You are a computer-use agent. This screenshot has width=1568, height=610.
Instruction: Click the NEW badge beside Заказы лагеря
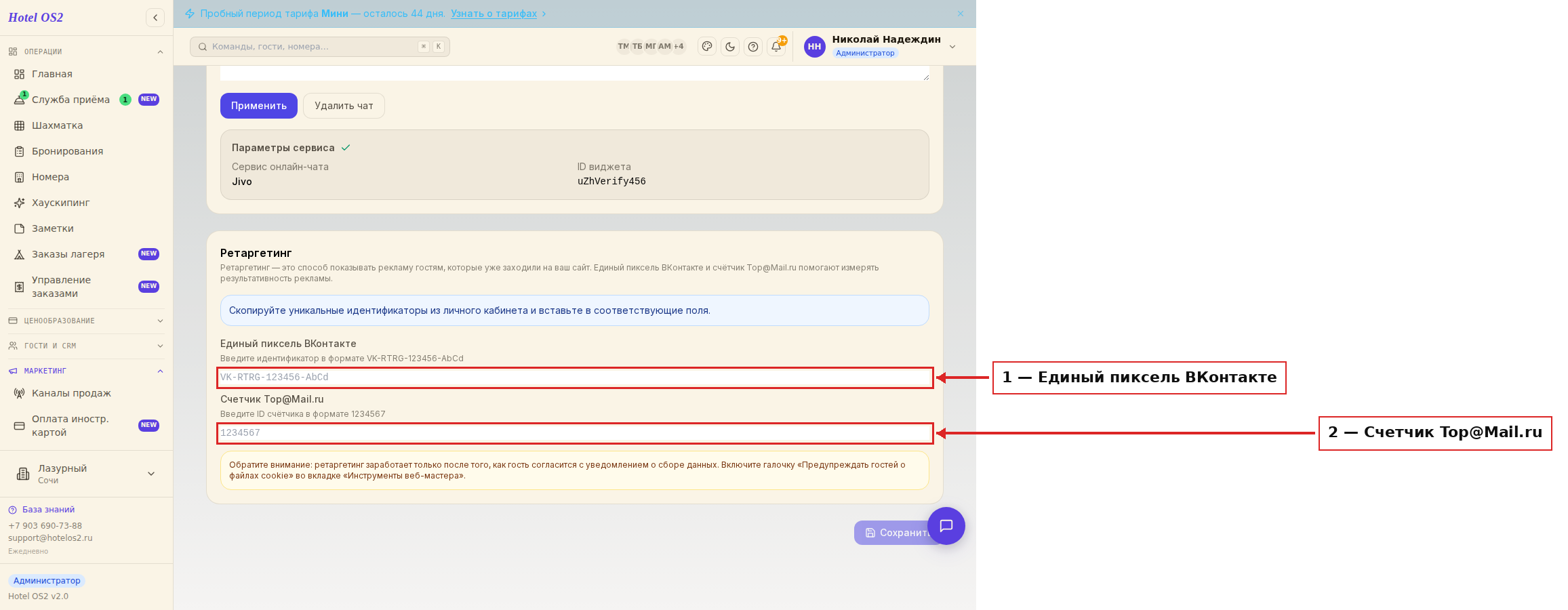point(148,254)
